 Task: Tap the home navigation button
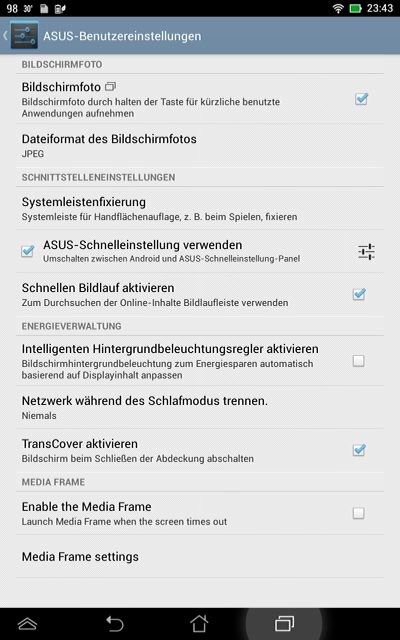199,623
